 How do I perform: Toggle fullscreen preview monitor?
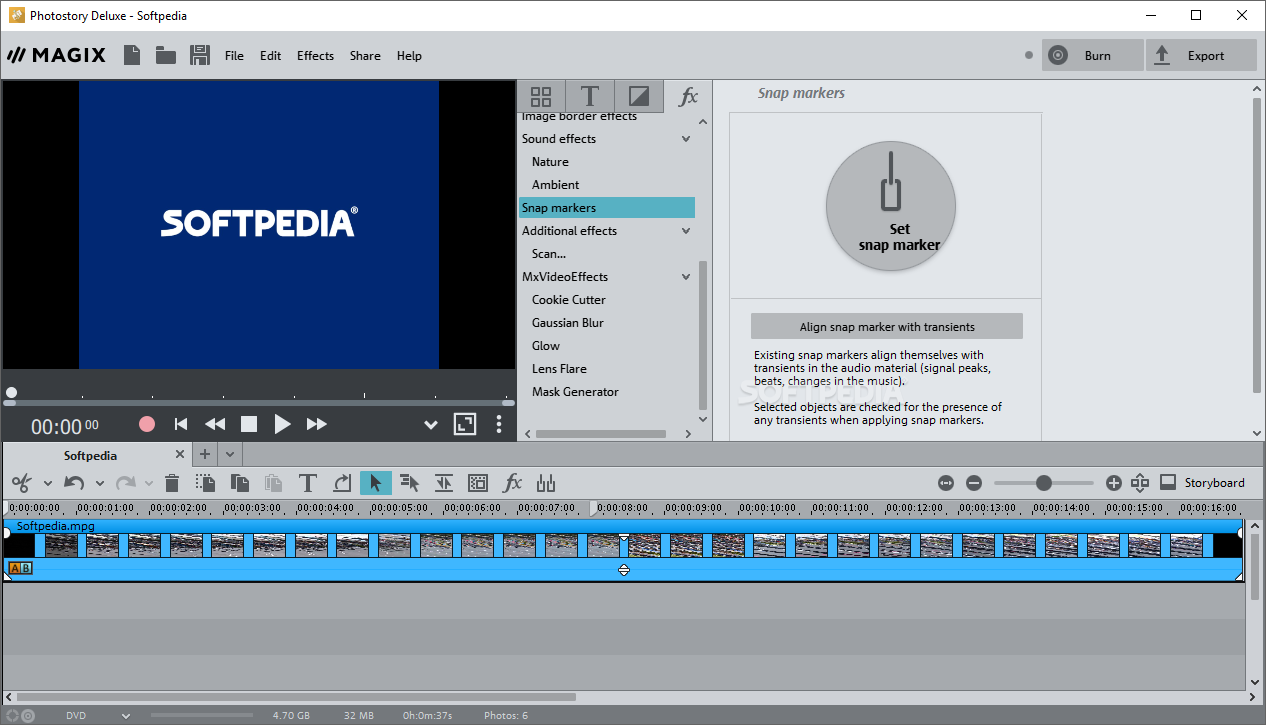pos(465,424)
